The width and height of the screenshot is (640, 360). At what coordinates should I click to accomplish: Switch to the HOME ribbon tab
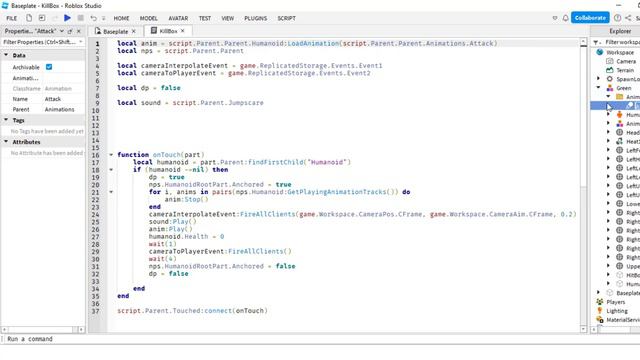point(121,18)
